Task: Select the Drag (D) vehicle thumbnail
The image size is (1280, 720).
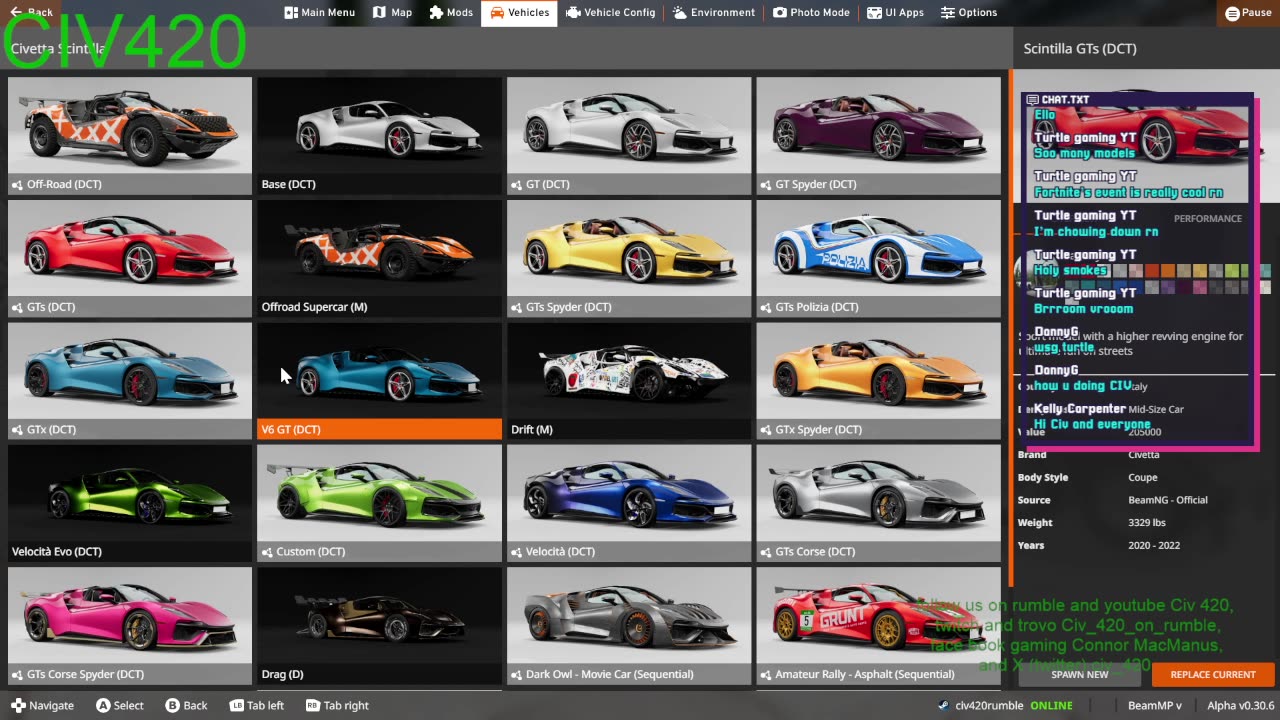Action: pyautogui.click(x=379, y=626)
